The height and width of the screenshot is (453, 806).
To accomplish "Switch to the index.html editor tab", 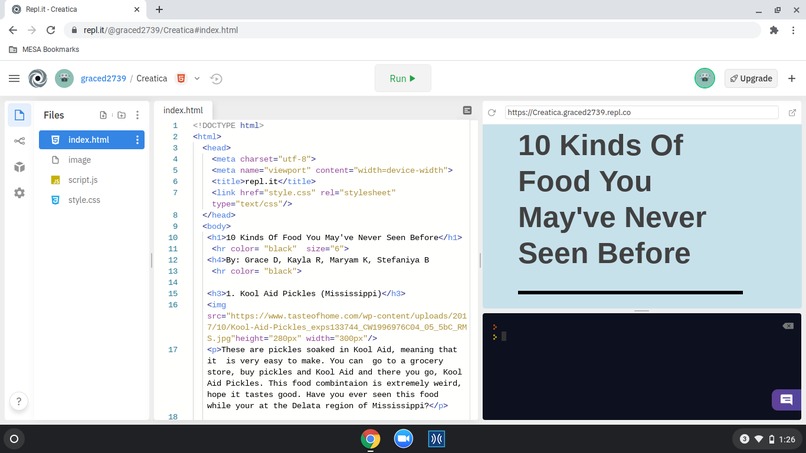I will pyautogui.click(x=183, y=110).
